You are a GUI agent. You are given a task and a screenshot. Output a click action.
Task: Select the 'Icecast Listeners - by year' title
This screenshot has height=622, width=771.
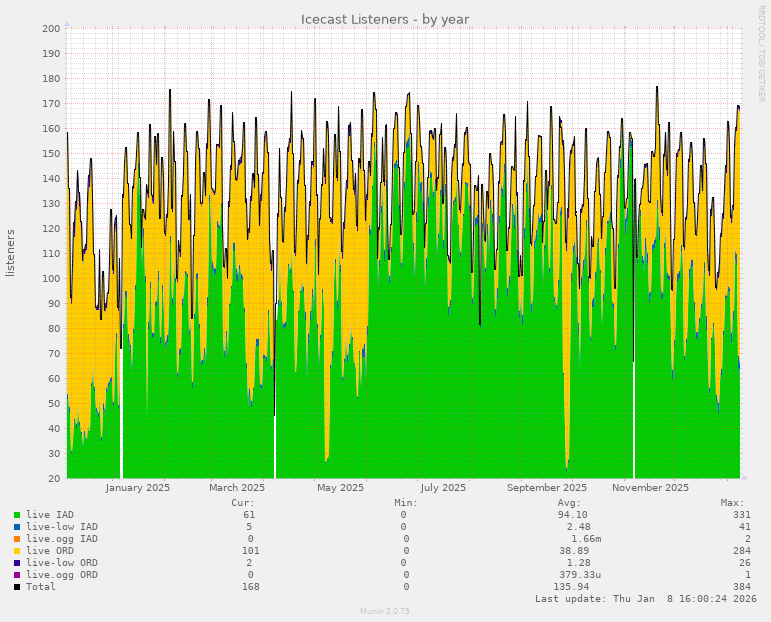pos(385,19)
